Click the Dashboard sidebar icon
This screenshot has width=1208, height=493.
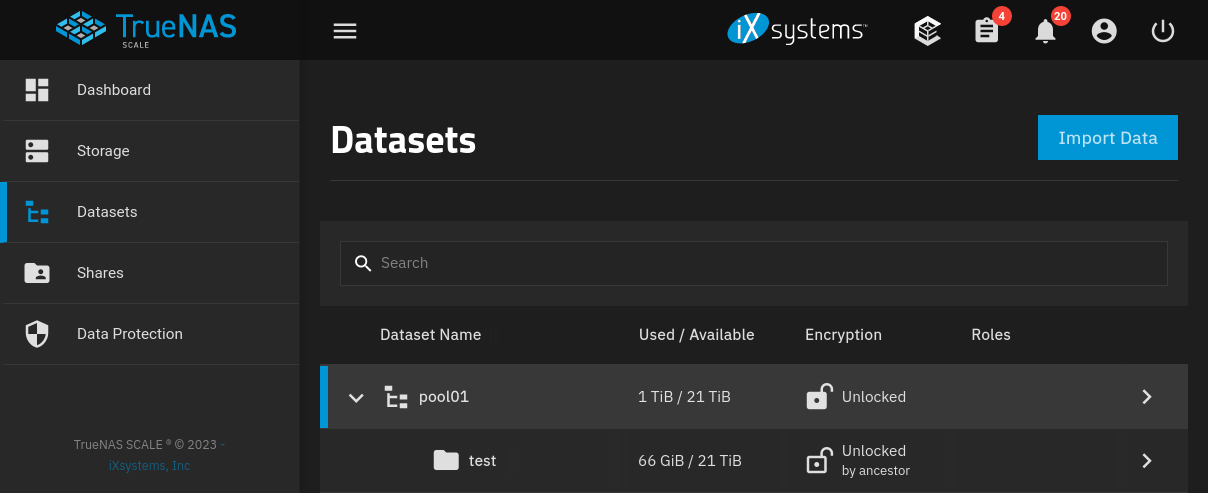[x=37, y=90]
